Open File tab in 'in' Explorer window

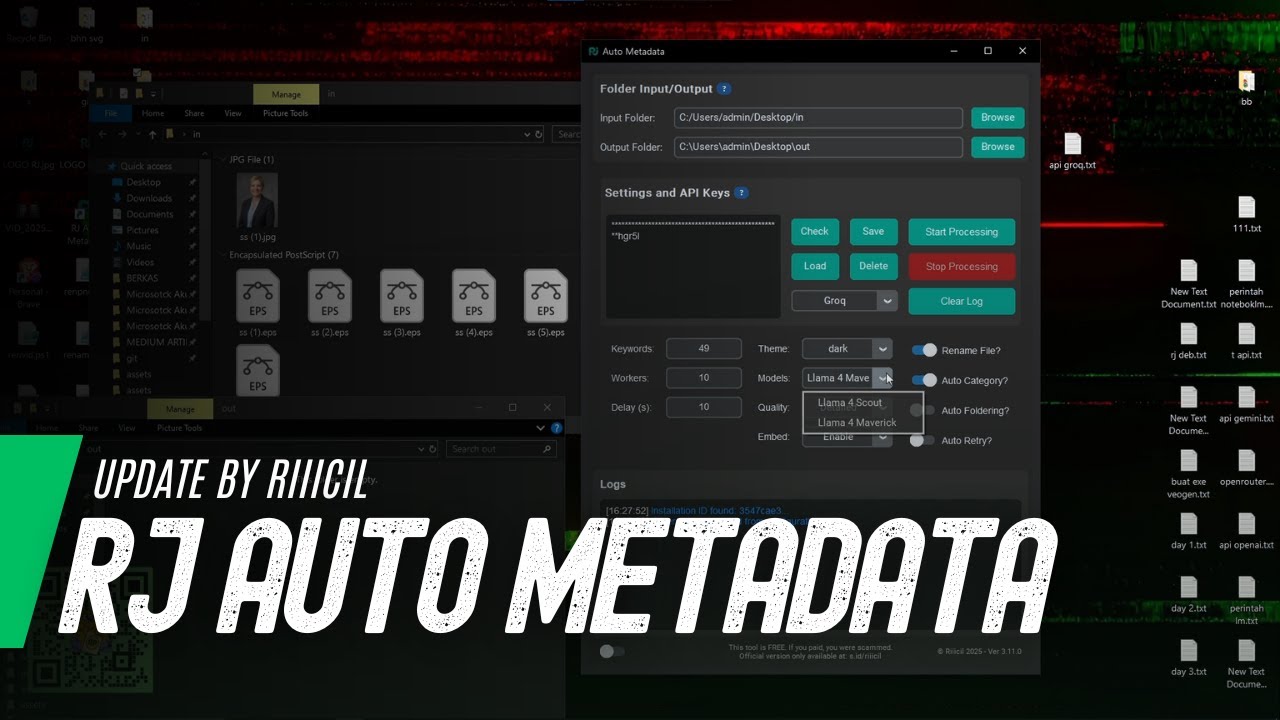click(x=110, y=113)
